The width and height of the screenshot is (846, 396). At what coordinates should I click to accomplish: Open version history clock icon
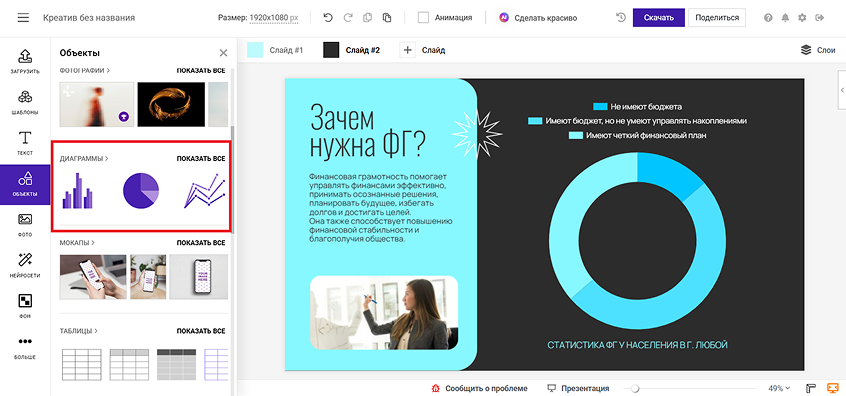(x=621, y=18)
